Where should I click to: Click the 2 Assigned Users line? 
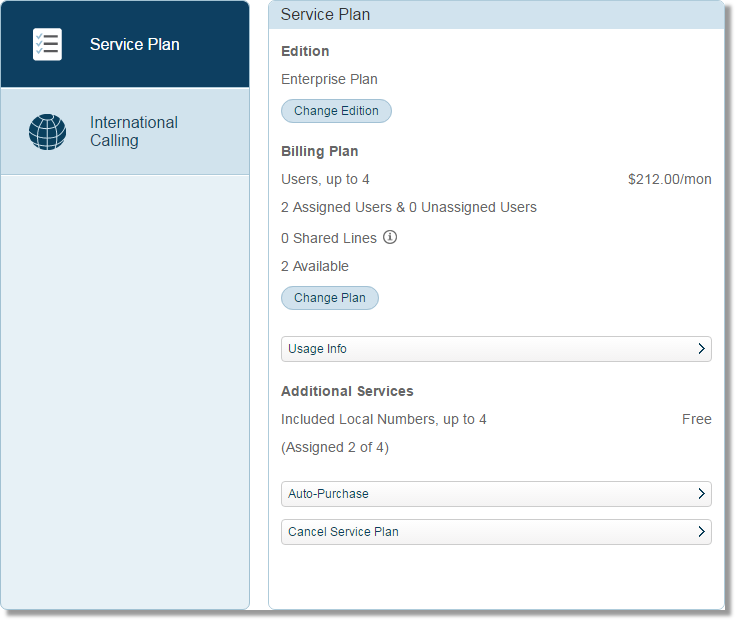(409, 207)
